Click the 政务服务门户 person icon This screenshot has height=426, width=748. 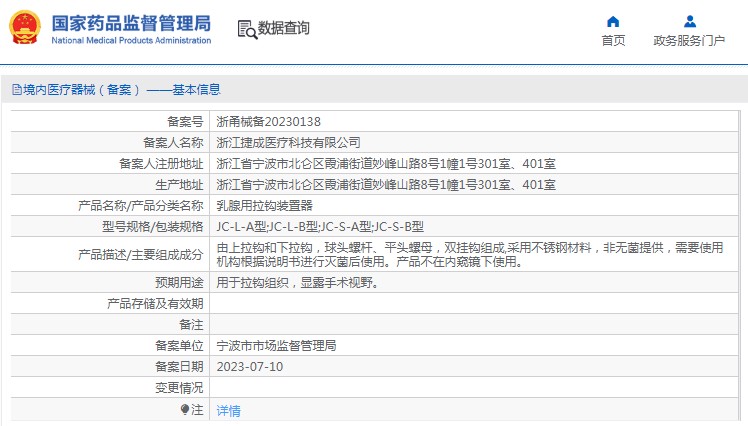coord(689,21)
